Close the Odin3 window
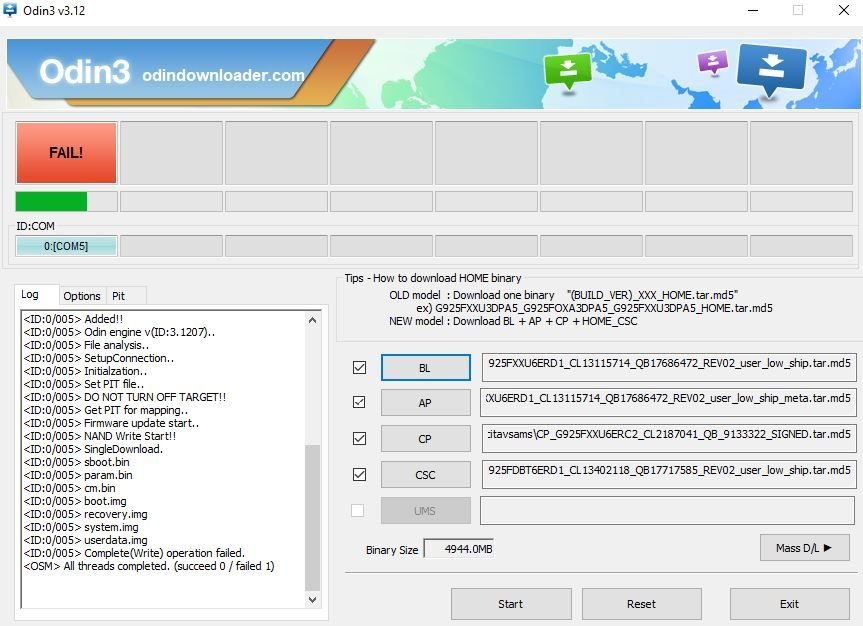 844,10
